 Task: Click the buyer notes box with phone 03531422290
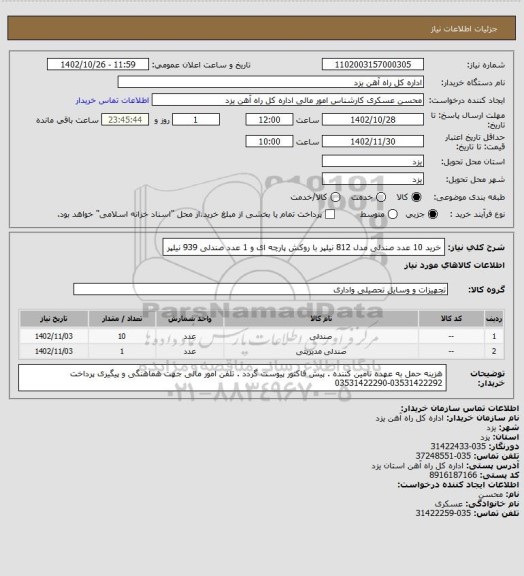tap(232, 378)
